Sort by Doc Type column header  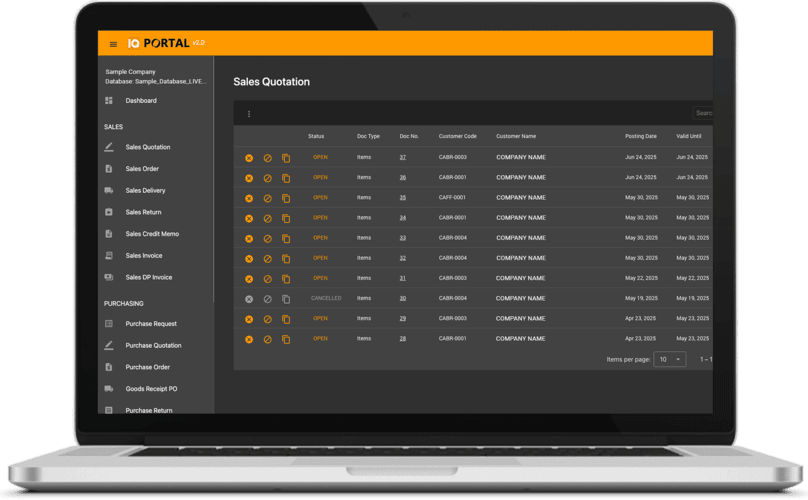coord(368,136)
